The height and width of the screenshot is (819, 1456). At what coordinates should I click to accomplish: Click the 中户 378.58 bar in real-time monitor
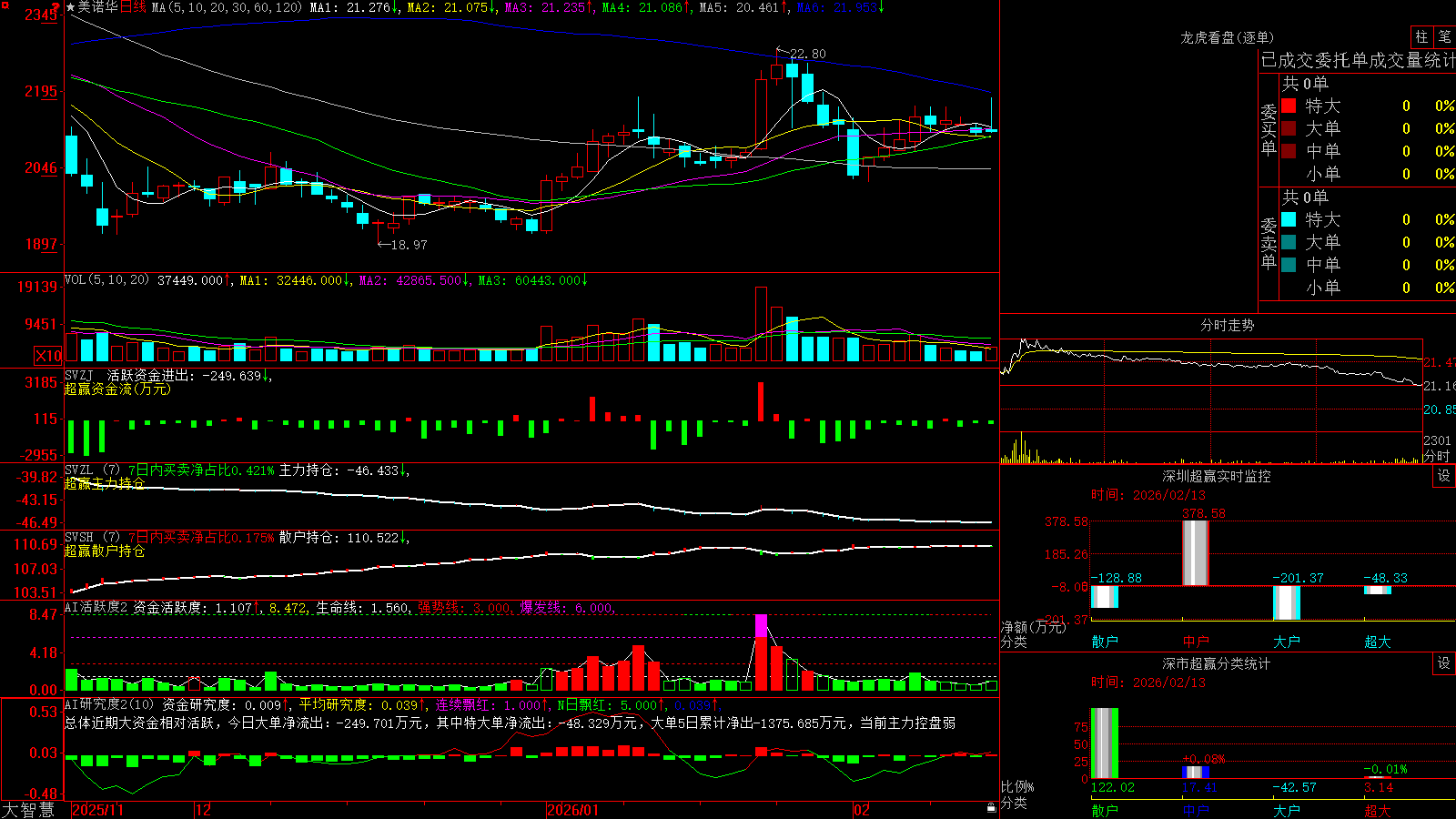tap(1195, 552)
